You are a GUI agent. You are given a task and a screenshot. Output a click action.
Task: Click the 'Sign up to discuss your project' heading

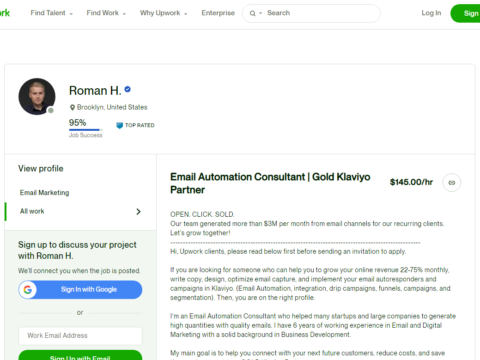pos(77,250)
